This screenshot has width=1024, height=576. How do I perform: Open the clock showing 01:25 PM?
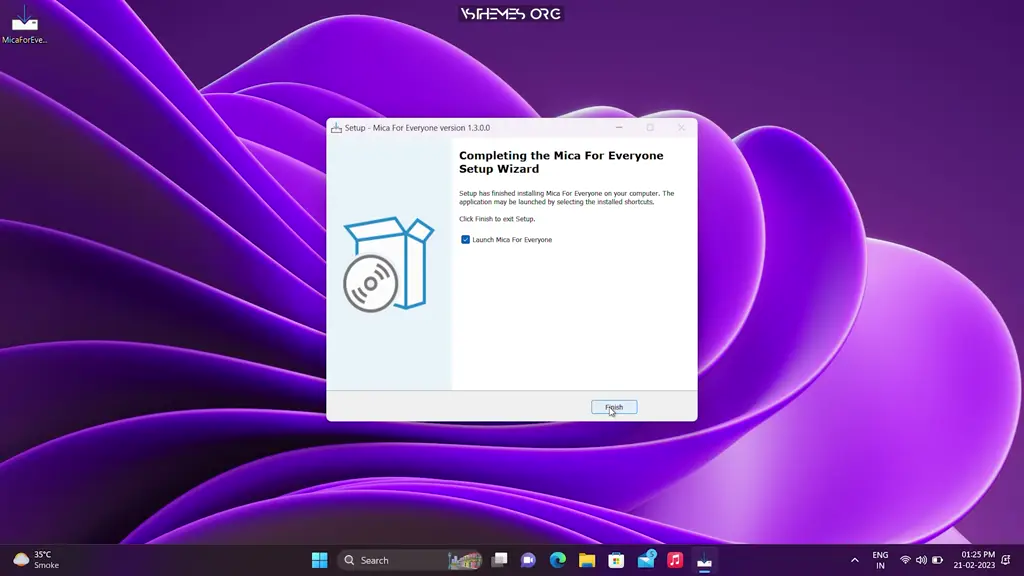[975, 560]
